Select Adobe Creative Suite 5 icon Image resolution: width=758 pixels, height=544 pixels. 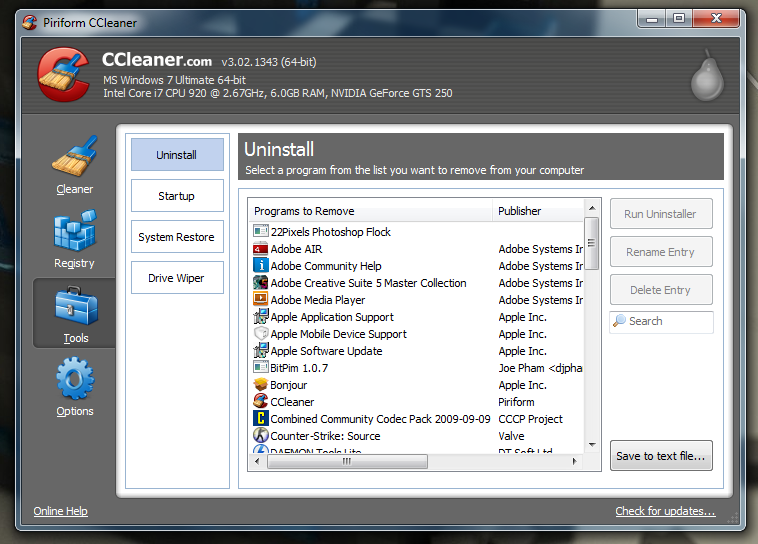pos(261,282)
